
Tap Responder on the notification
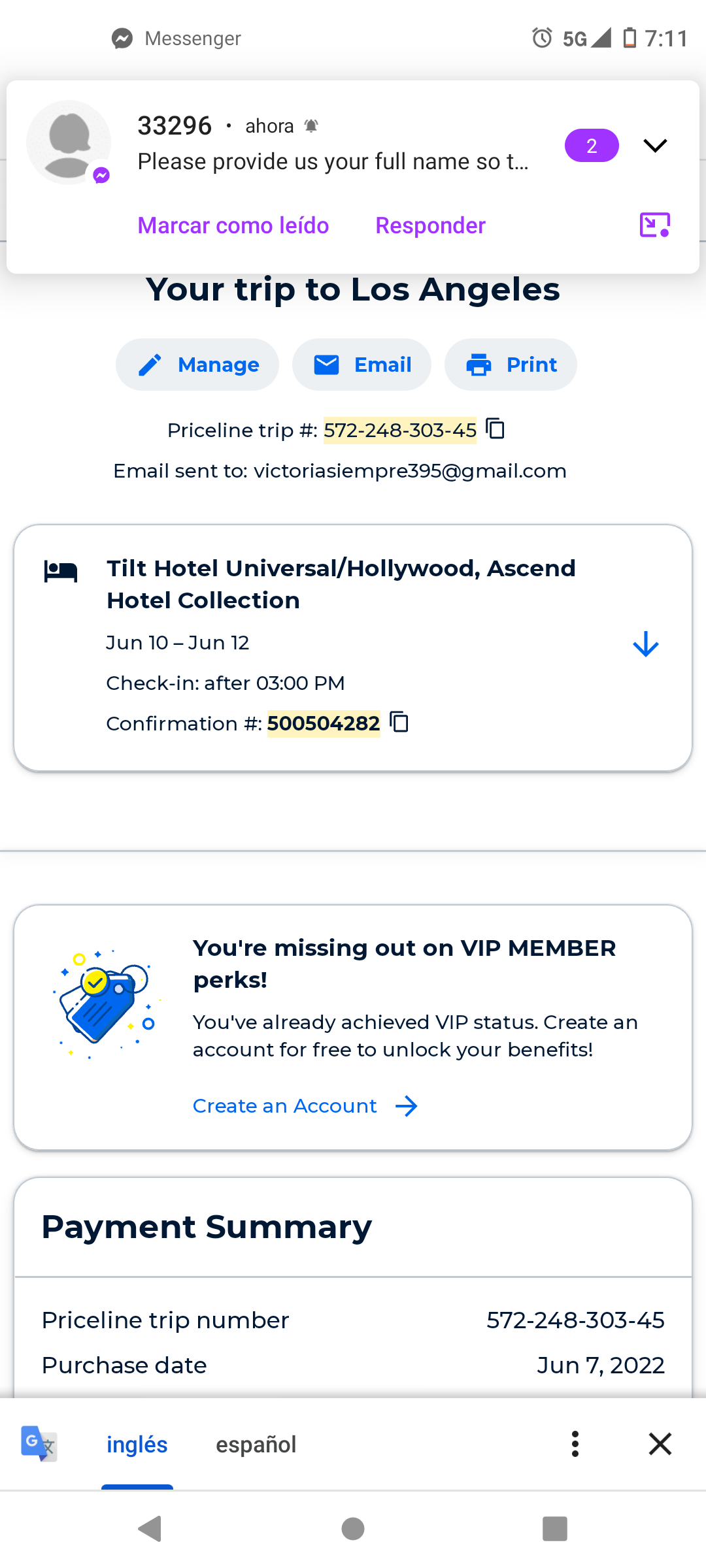430,225
